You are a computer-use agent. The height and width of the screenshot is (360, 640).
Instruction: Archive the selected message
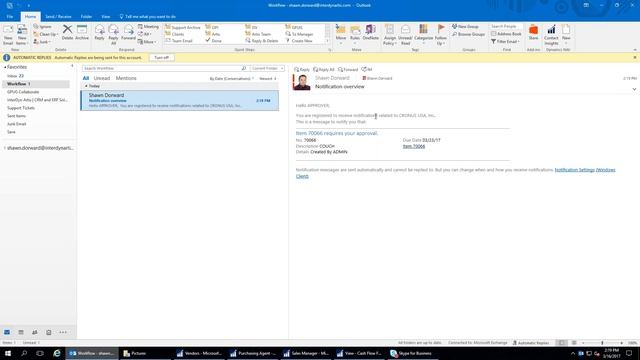82,32
